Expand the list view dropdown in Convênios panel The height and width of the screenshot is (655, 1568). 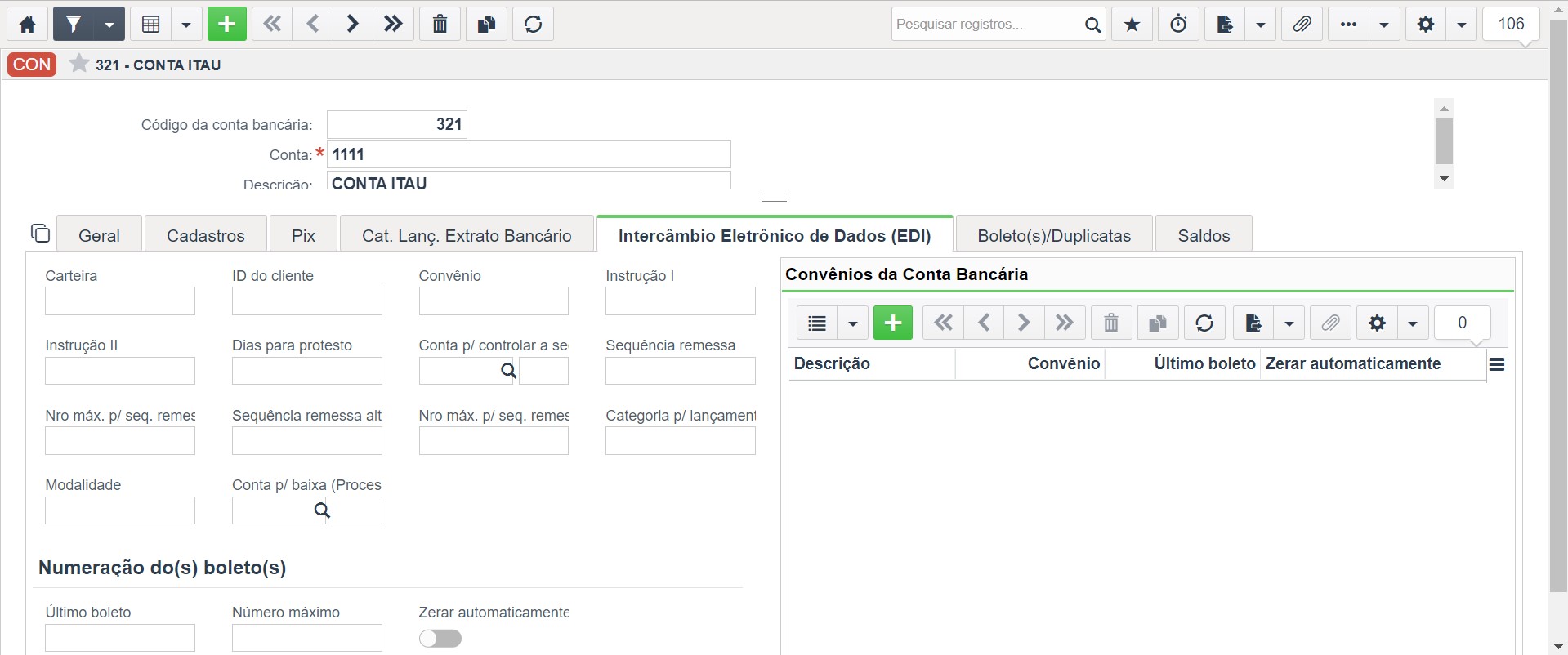tap(852, 323)
